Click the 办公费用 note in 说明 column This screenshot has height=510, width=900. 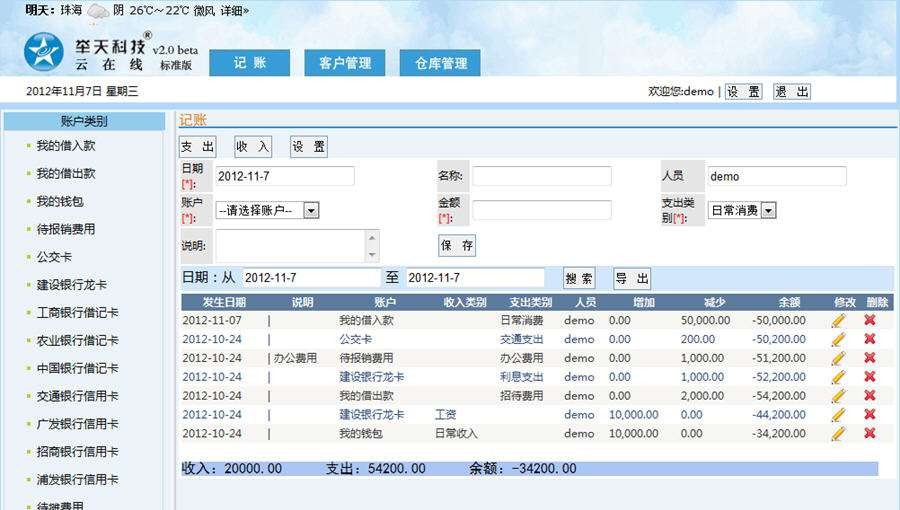[x=295, y=358]
